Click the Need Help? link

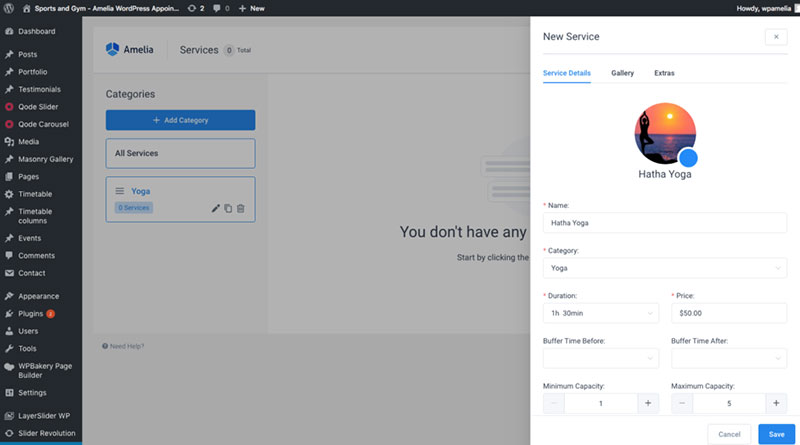click(x=123, y=346)
